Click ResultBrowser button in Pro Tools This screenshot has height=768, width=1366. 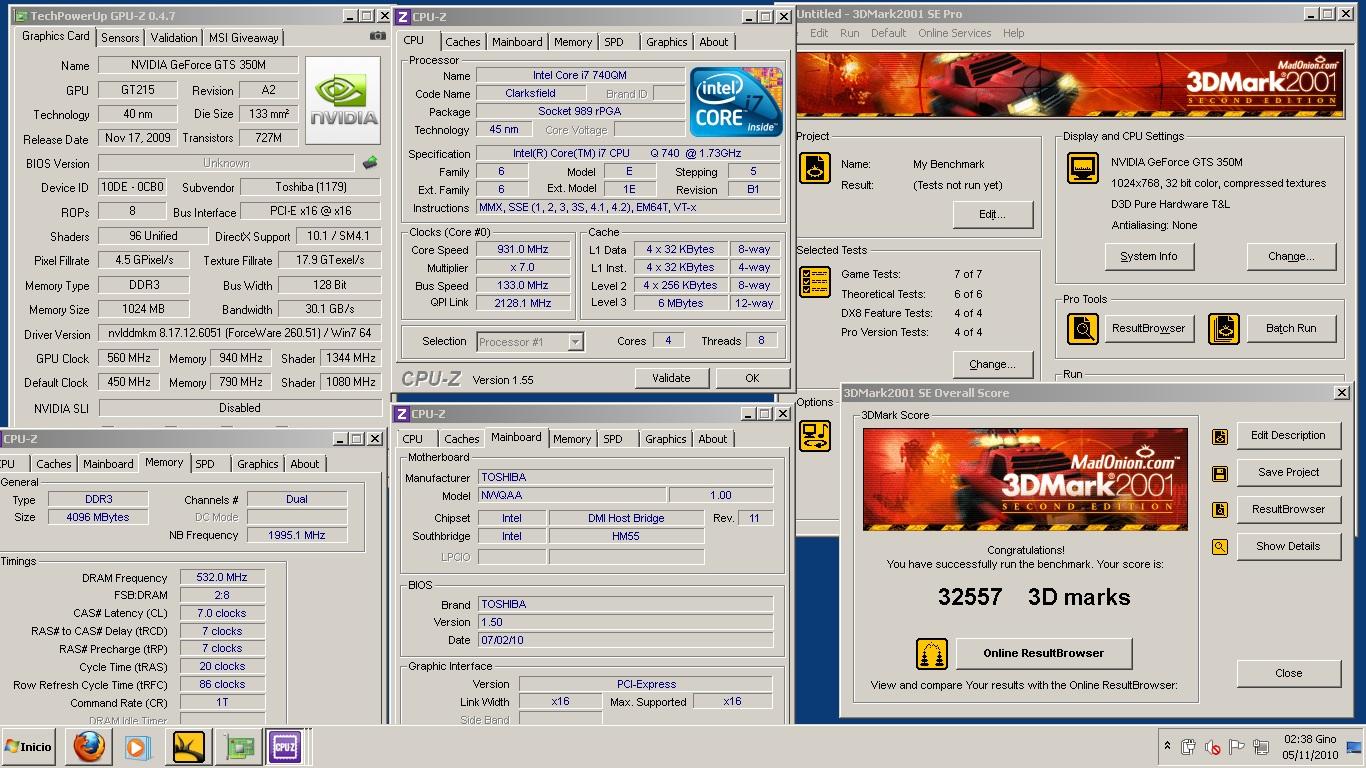(x=1149, y=328)
